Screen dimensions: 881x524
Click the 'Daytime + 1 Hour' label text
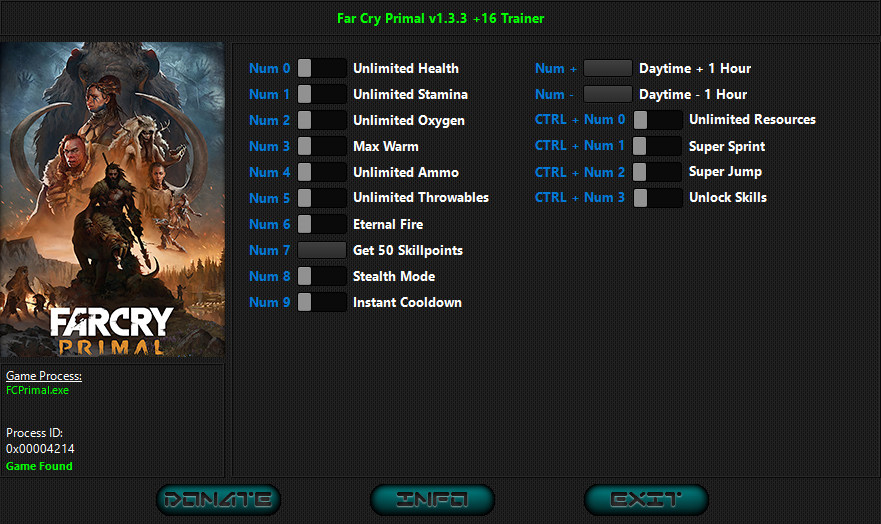click(695, 69)
